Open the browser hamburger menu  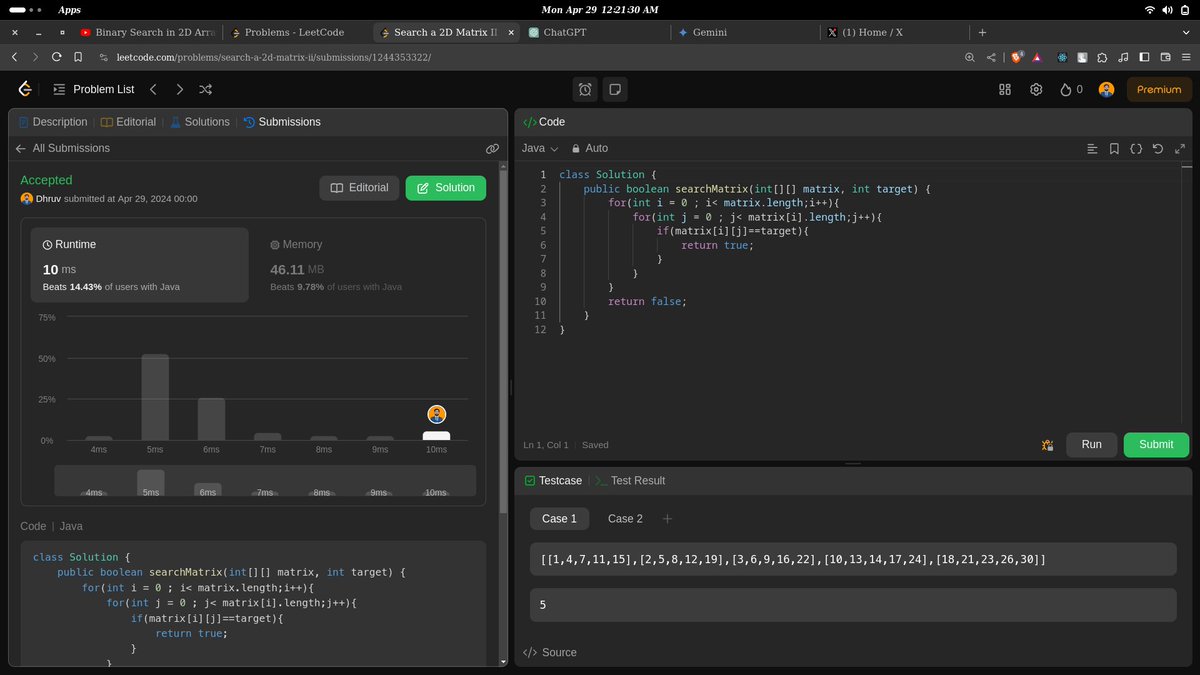point(1186,58)
